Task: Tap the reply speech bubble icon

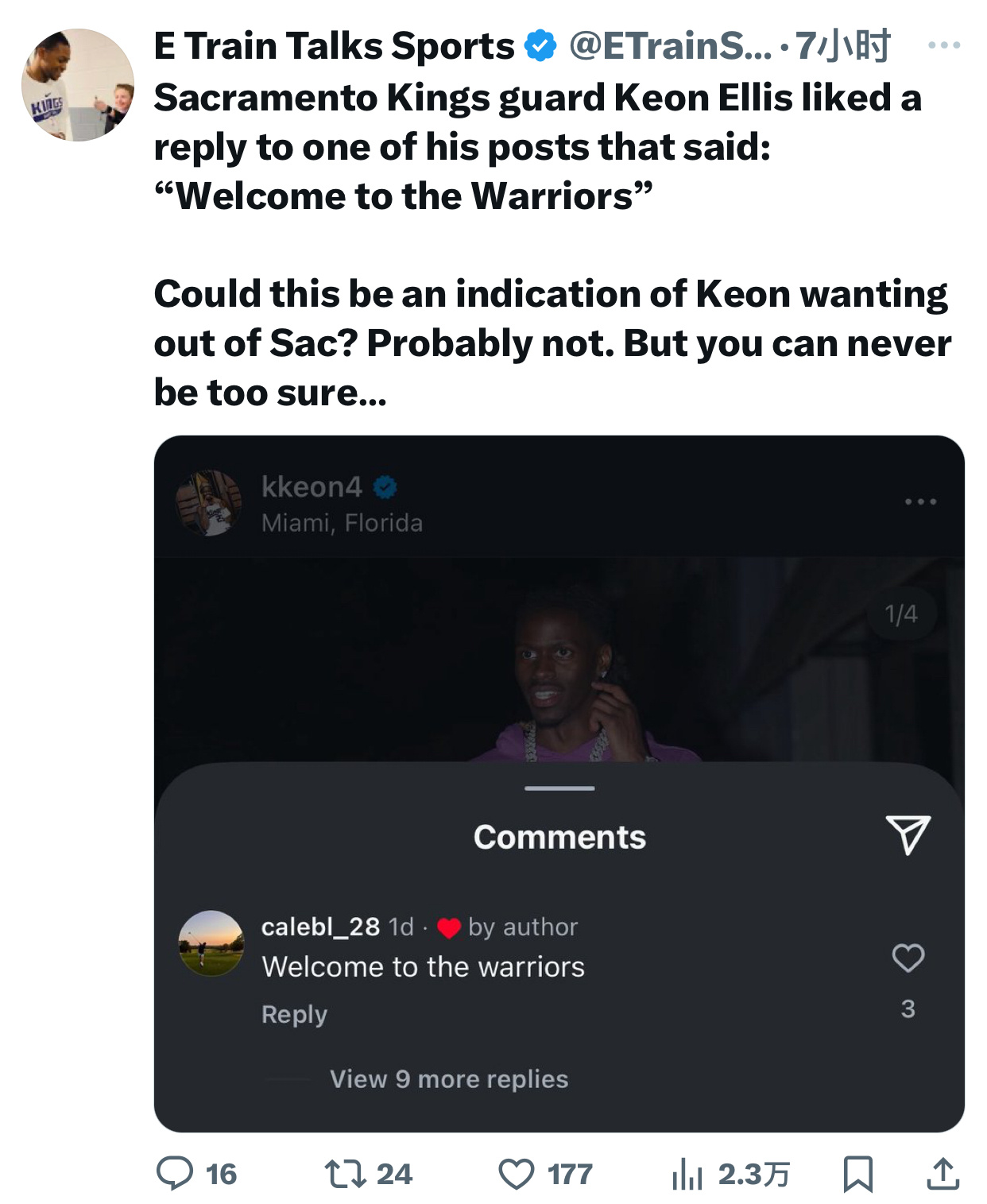Action: coord(175,1173)
